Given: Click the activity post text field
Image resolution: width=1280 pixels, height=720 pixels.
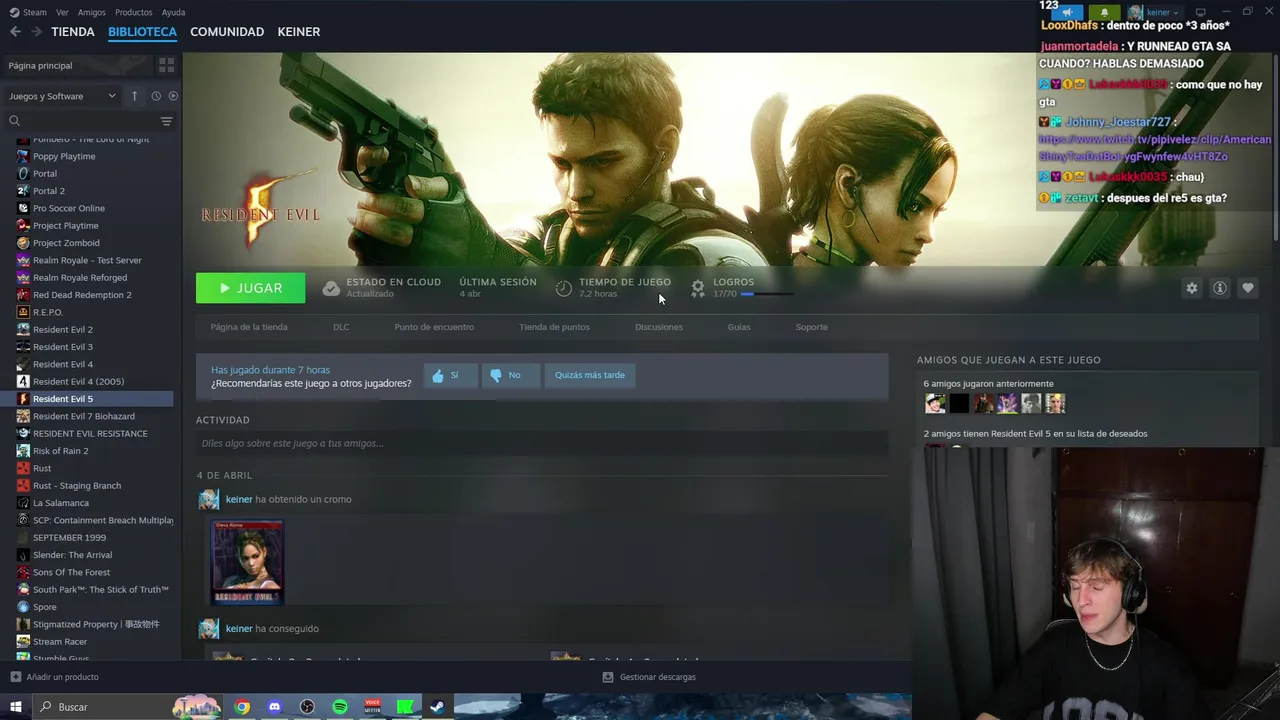Looking at the screenshot, I should coord(542,443).
